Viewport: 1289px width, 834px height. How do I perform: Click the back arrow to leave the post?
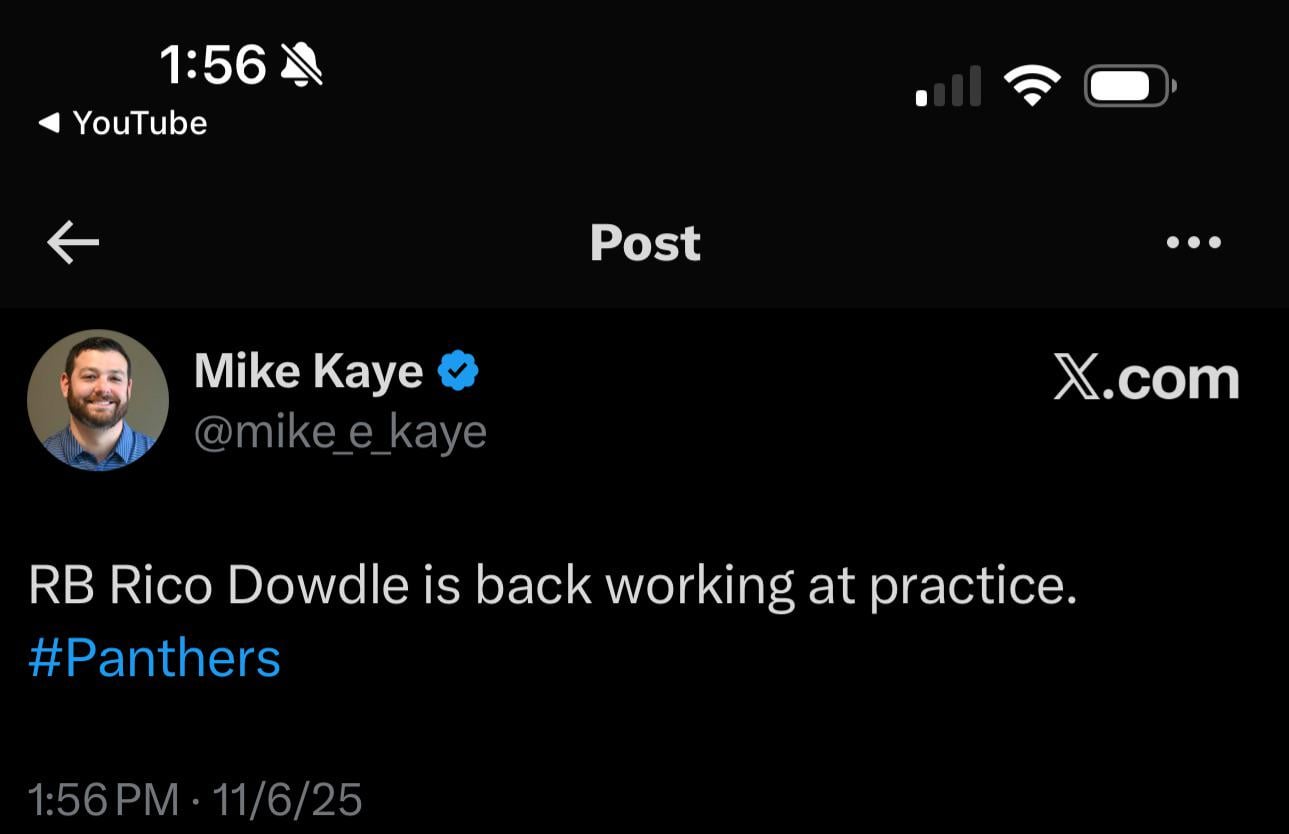point(72,241)
